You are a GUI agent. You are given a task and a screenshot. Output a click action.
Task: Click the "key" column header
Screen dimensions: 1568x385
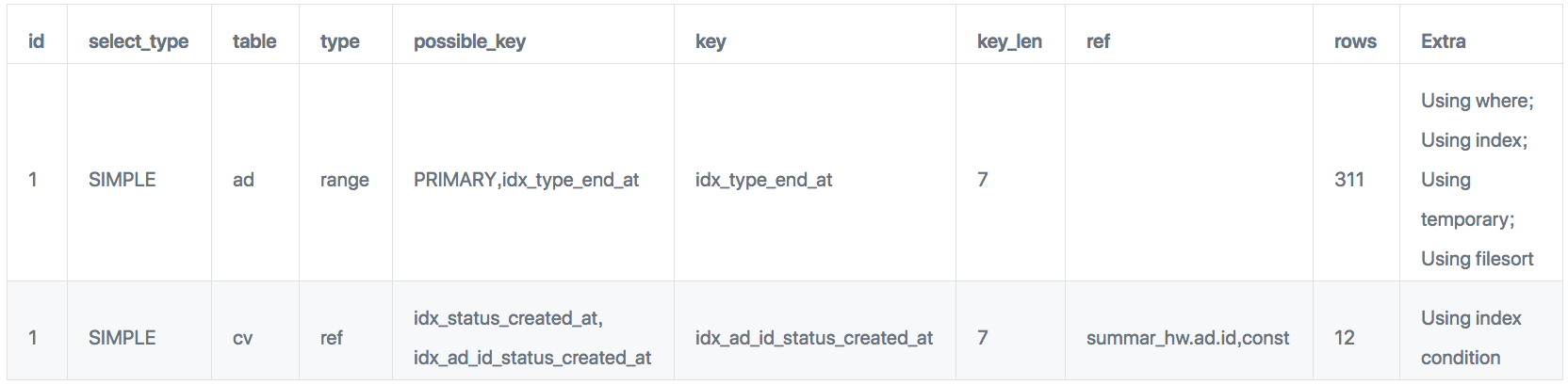point(710,41)
